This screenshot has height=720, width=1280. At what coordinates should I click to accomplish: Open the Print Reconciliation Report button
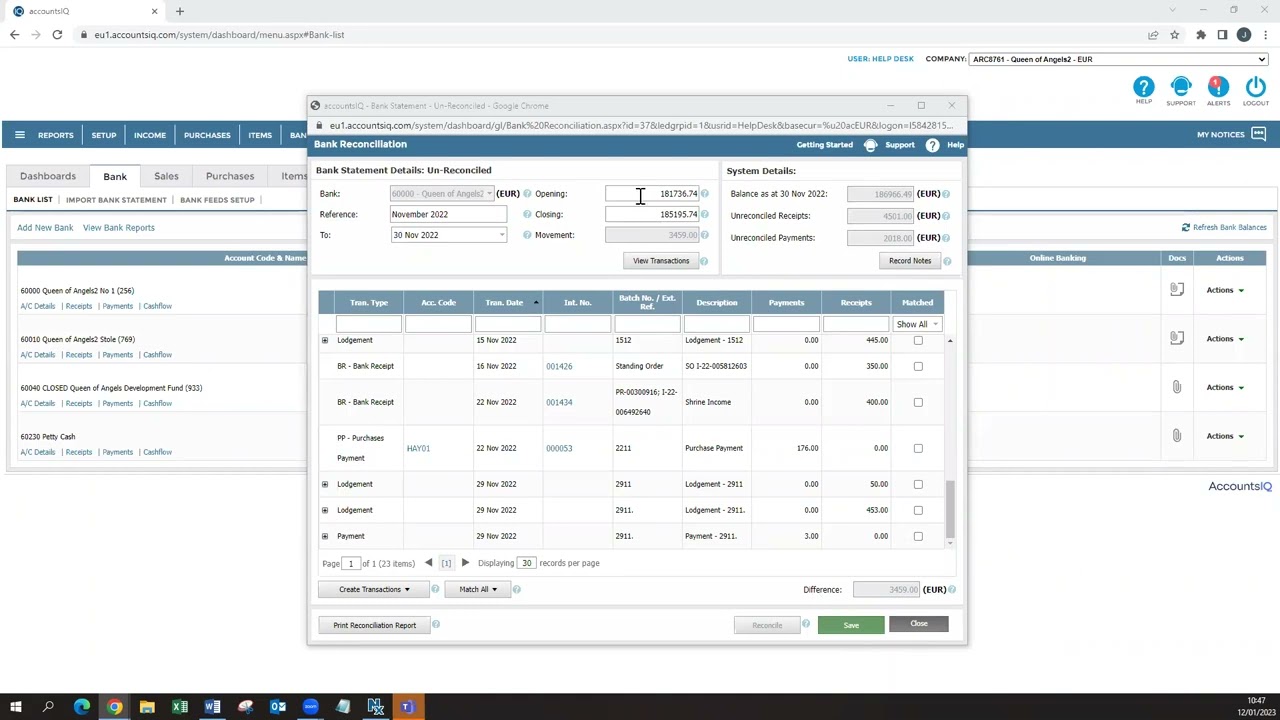point(374,624)
